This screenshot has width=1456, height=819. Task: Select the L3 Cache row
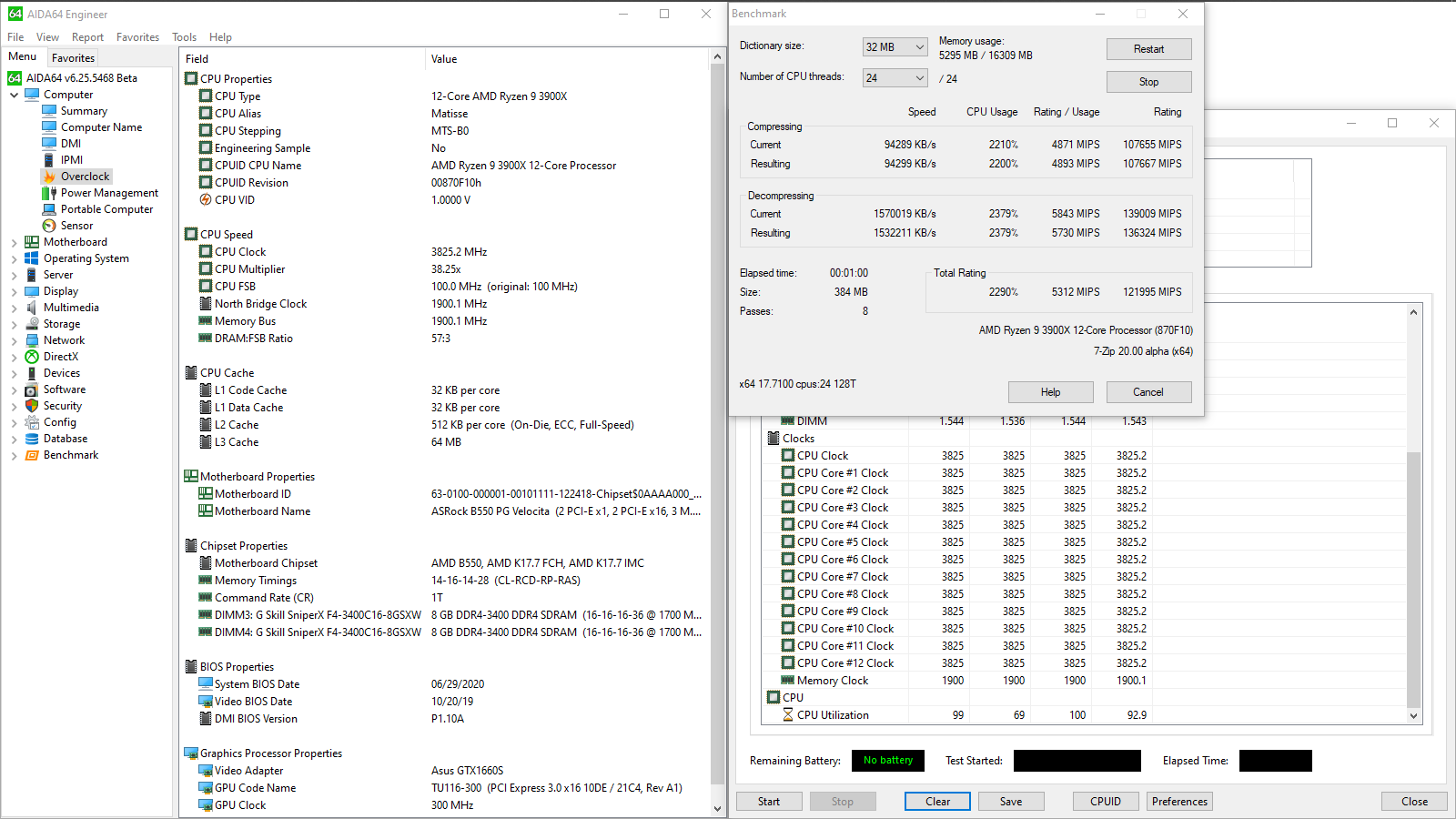pyautogui.click(x=444, y=442)
